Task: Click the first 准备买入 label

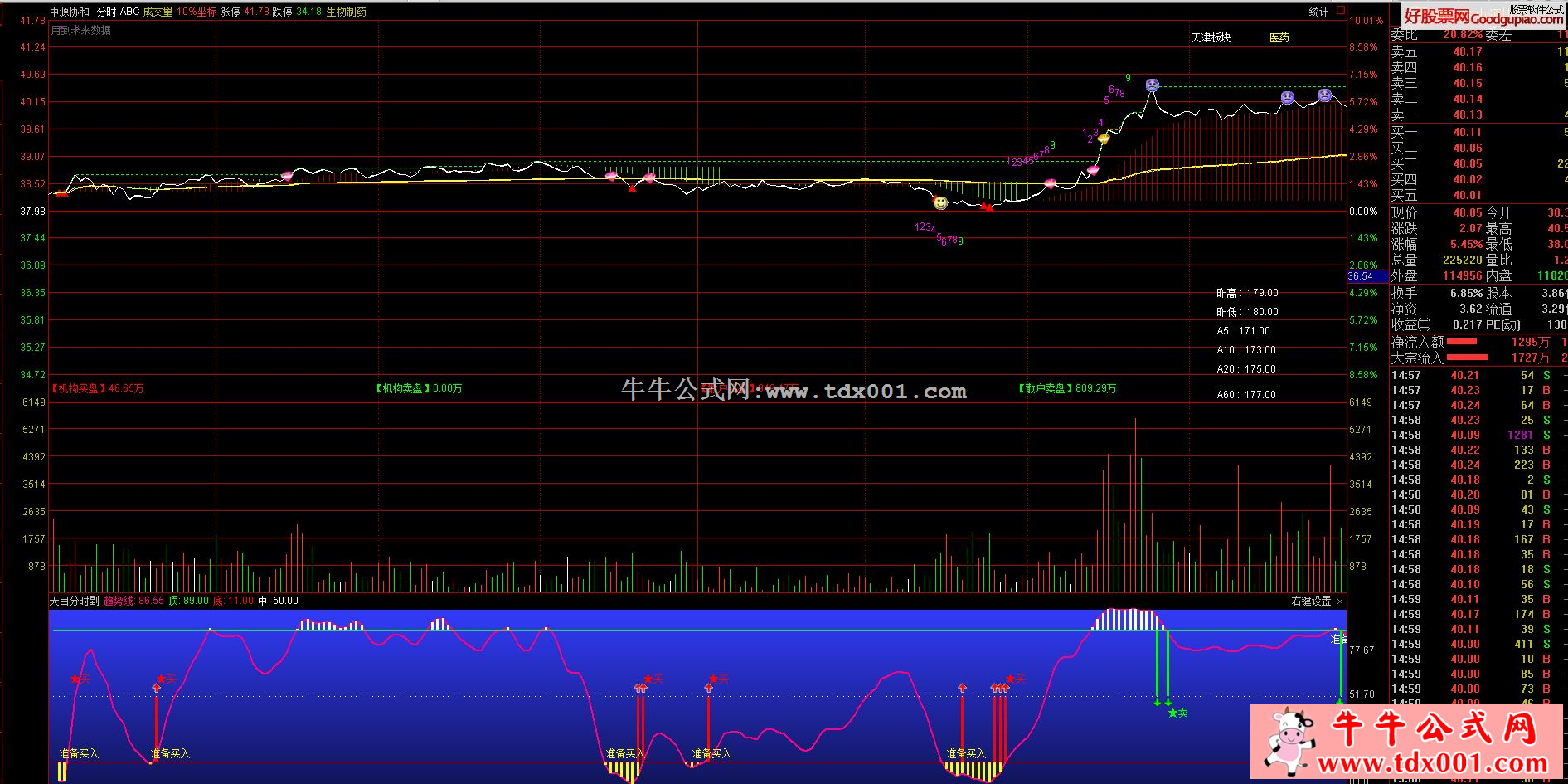Action: tap(79, 753)
